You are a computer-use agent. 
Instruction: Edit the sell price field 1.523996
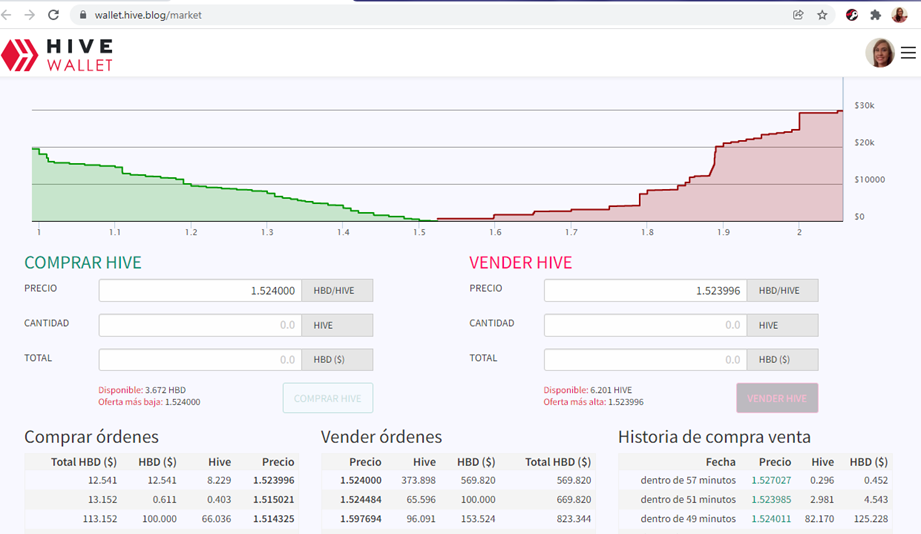coord(646,290)
